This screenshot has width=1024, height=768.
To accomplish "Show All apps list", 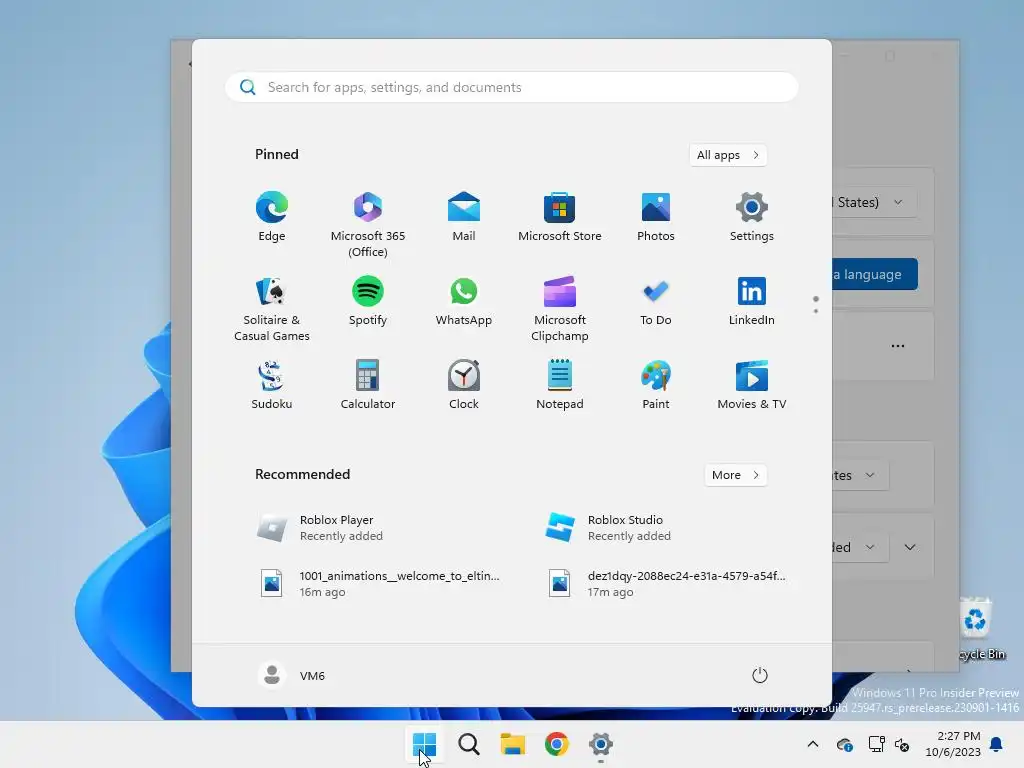I will pos(728,155).
